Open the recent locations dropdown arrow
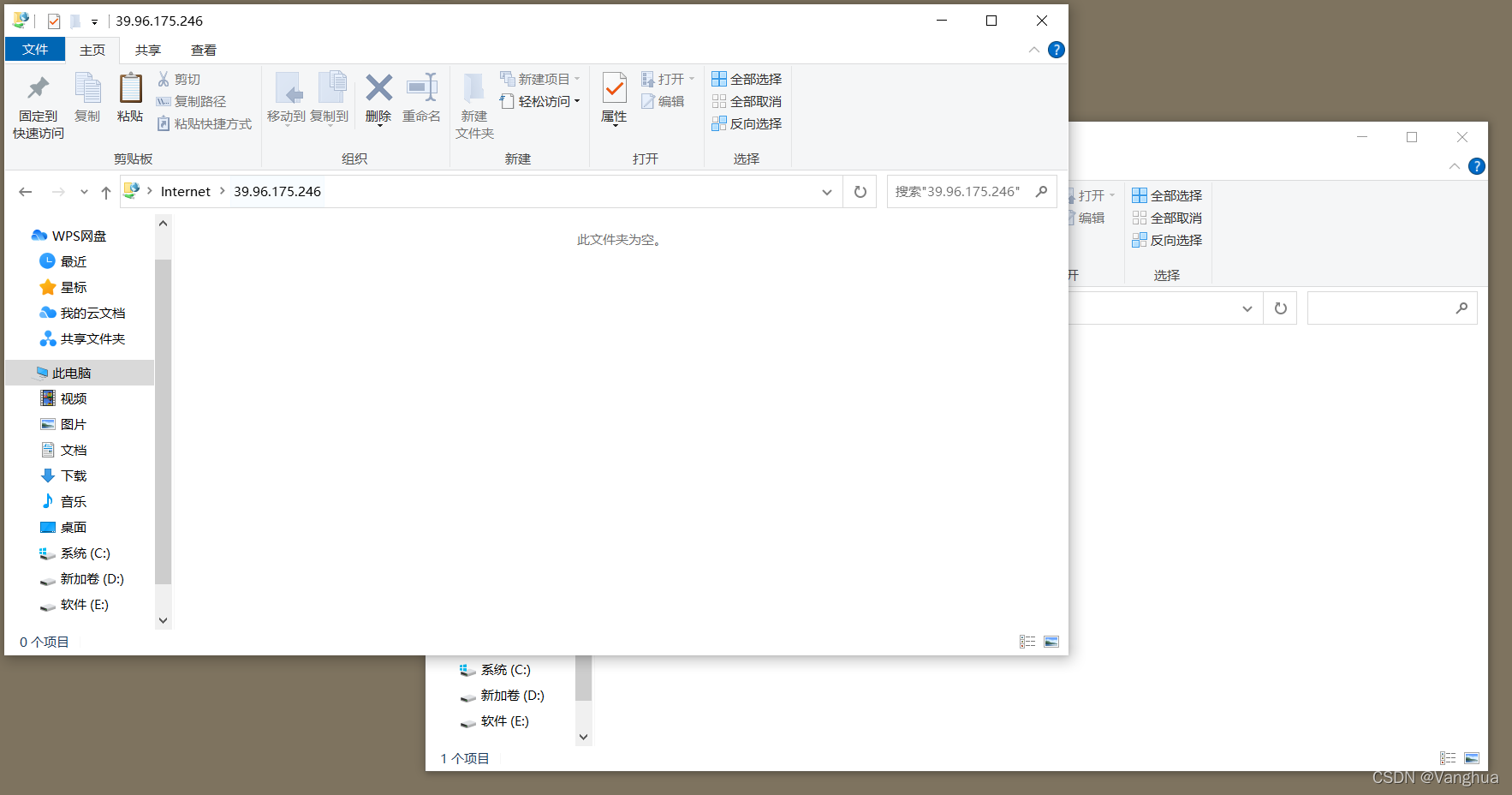Screen dimensions: 1512x795 (x=84, y=192)
